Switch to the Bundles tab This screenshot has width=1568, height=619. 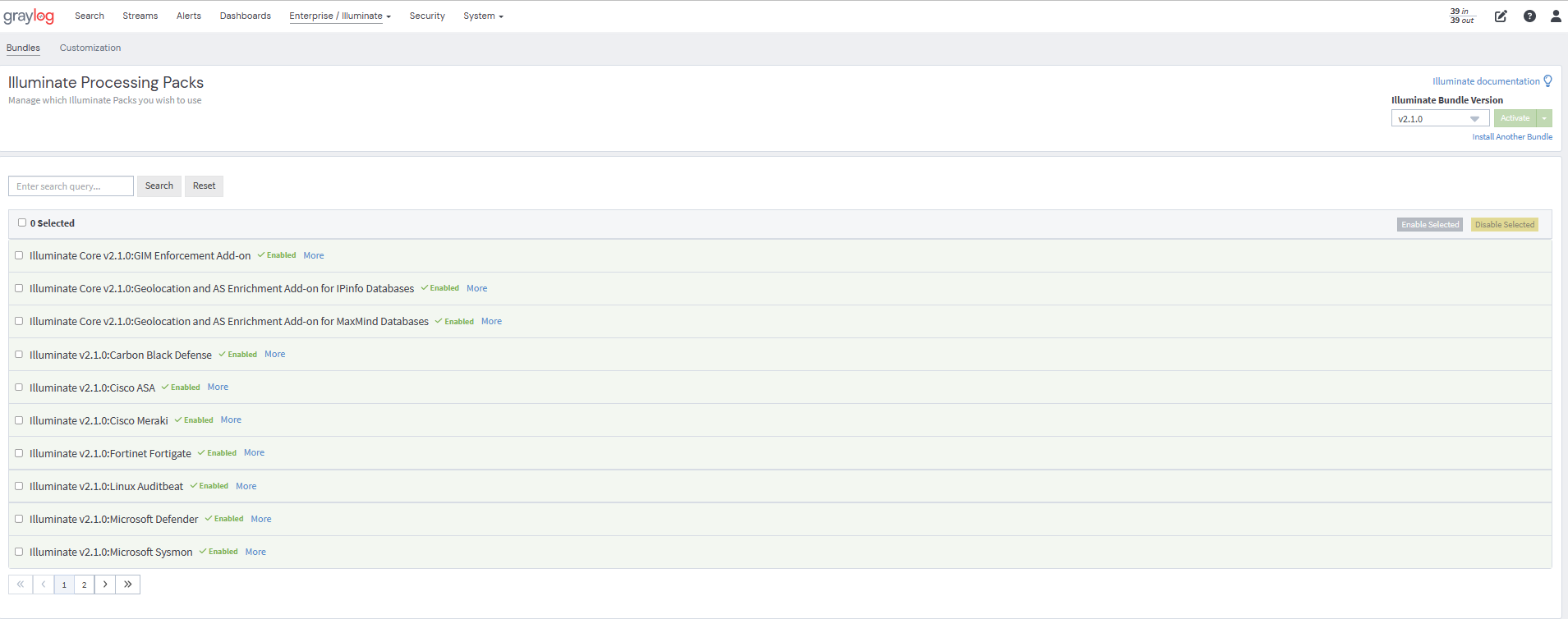tap(23, 48)
